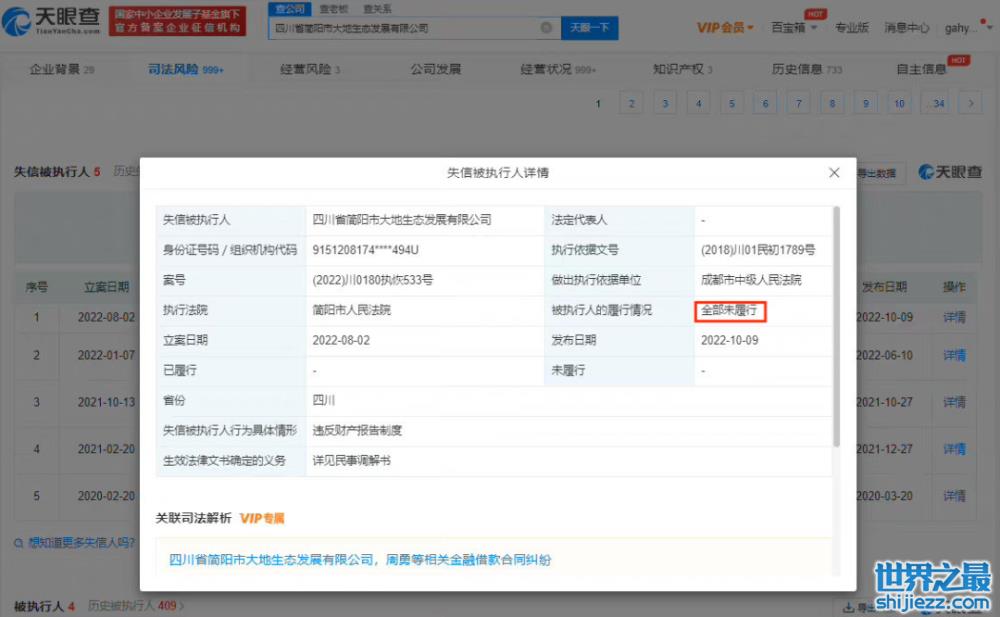Close the 失信被执行人详情 dialog
This screenshot has height=617, width=1000.
coord(834,173)
